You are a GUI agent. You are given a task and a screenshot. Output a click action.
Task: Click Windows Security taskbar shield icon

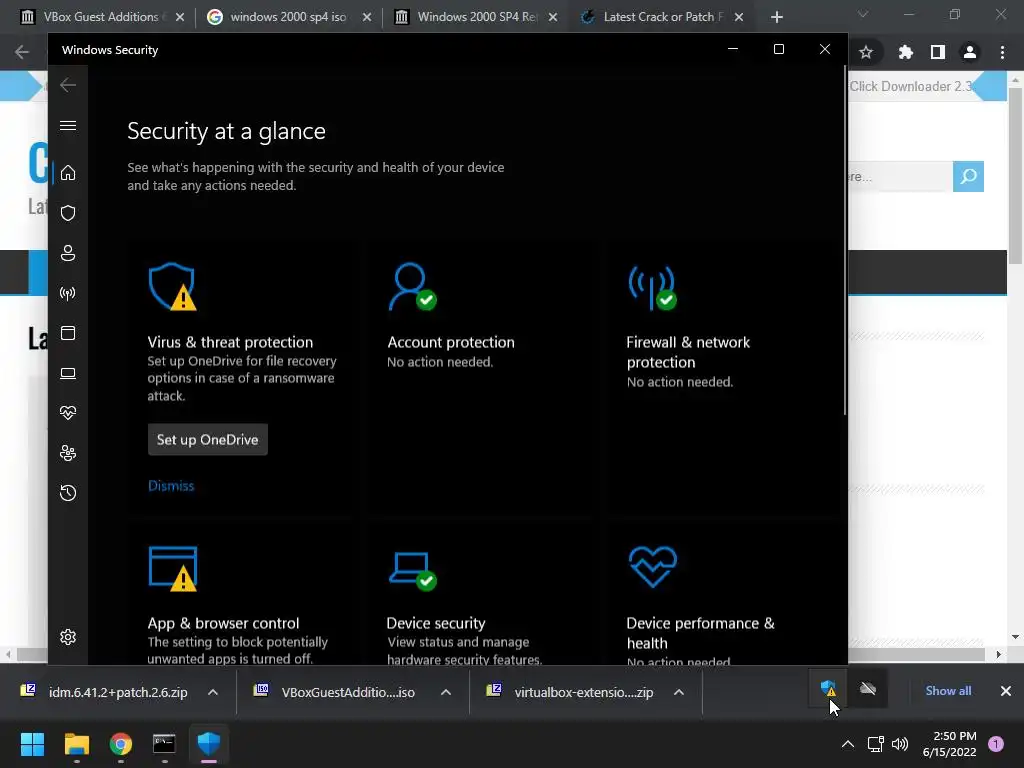pos(209,744)
